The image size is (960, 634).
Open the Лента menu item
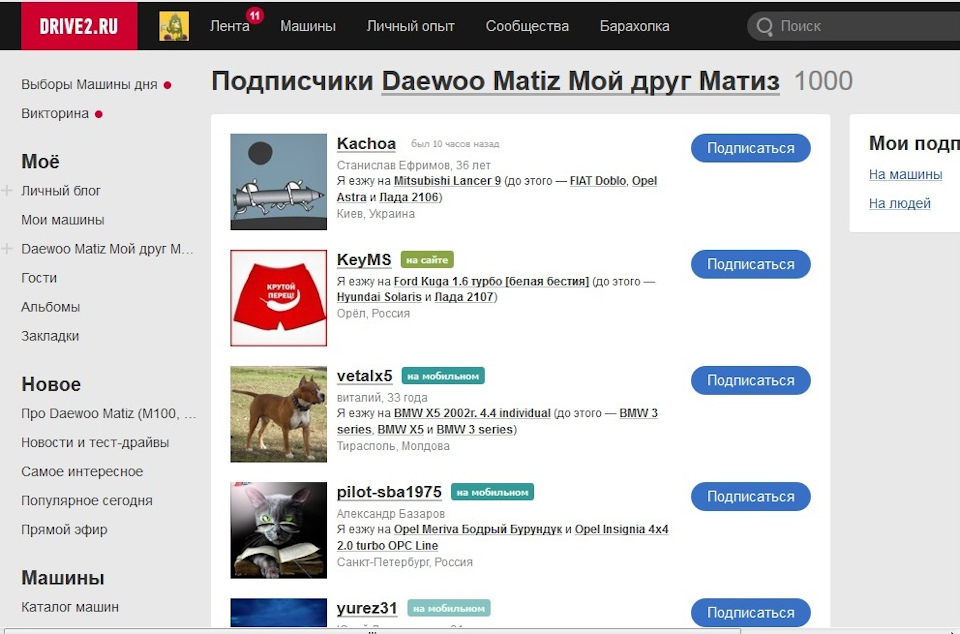pos(230,26)
